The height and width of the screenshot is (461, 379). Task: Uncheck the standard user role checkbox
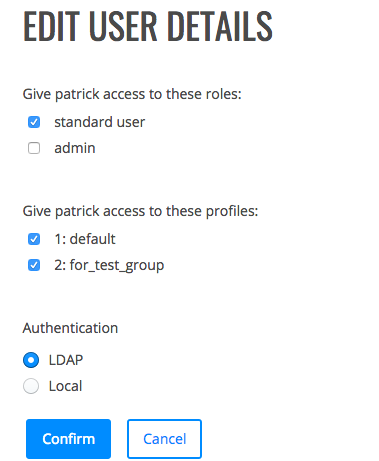[x=34, y=122]
